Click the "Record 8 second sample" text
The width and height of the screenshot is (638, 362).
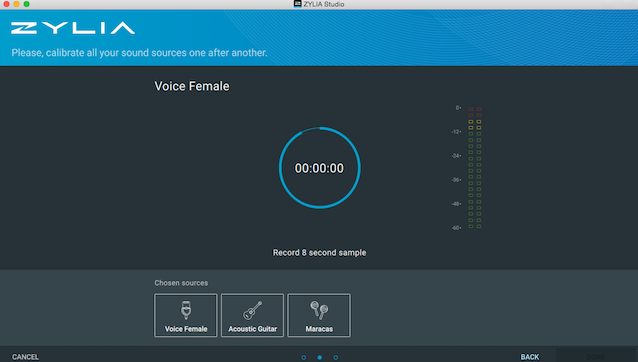point(319,253)
